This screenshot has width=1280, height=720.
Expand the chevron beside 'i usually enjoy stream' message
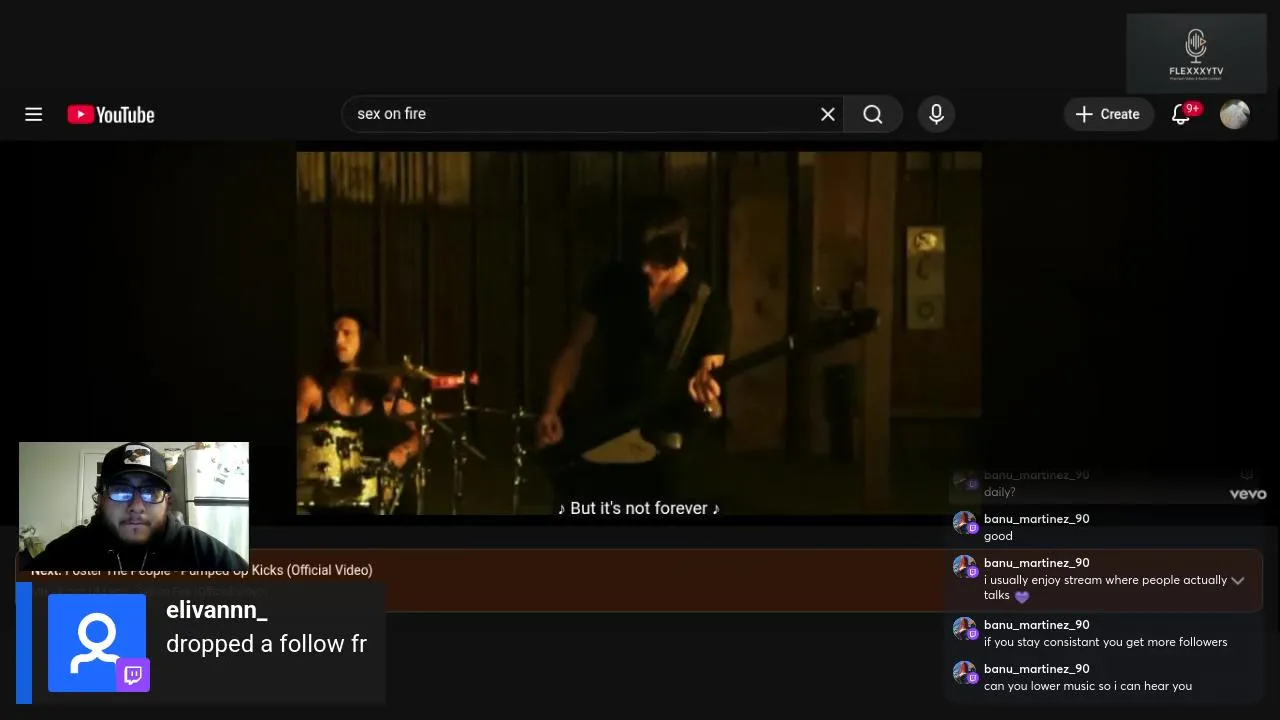point(1238,580)
